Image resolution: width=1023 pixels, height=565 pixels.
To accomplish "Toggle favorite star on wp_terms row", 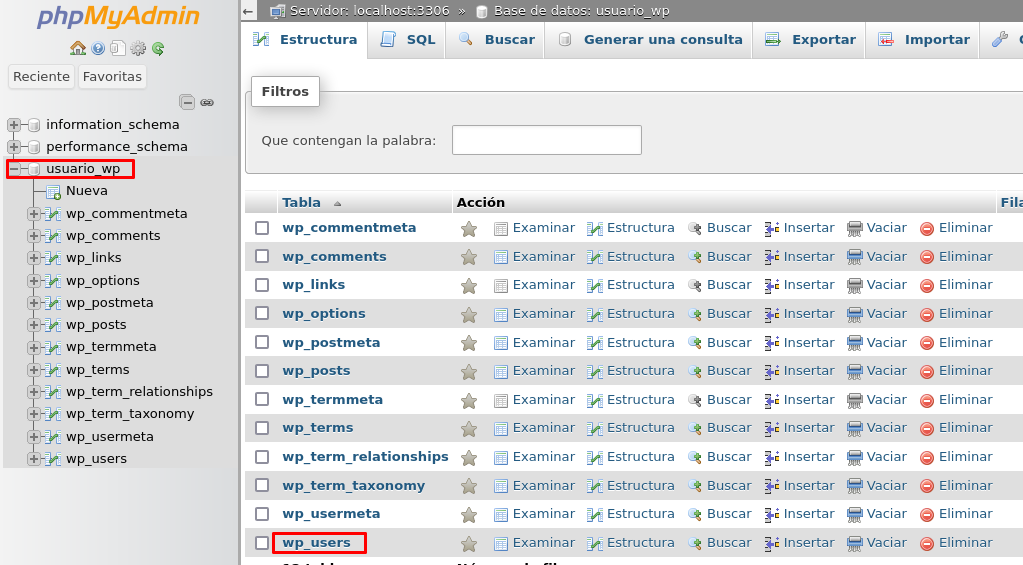I will [x=468, y=429].
